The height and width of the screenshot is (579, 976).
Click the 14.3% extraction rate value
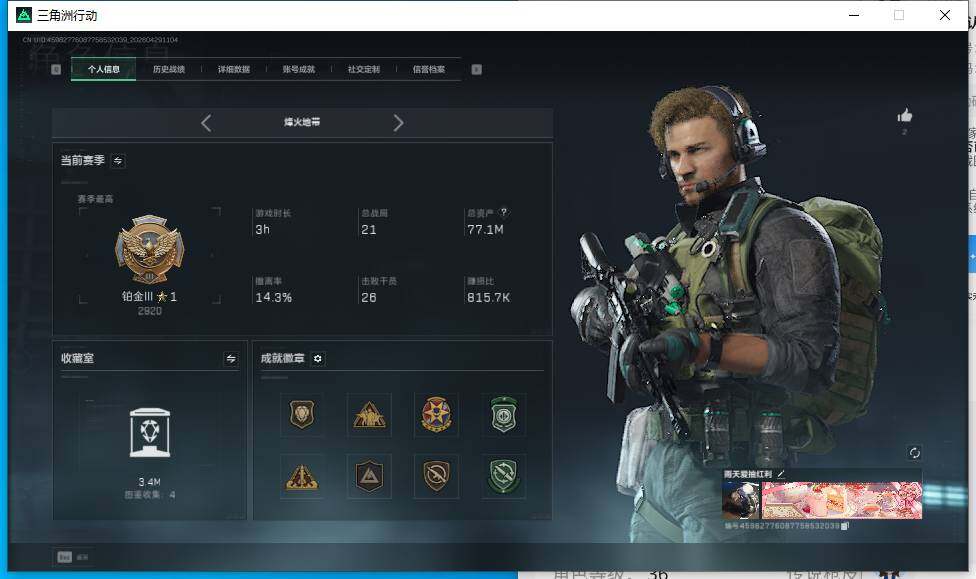click(274, 298)
